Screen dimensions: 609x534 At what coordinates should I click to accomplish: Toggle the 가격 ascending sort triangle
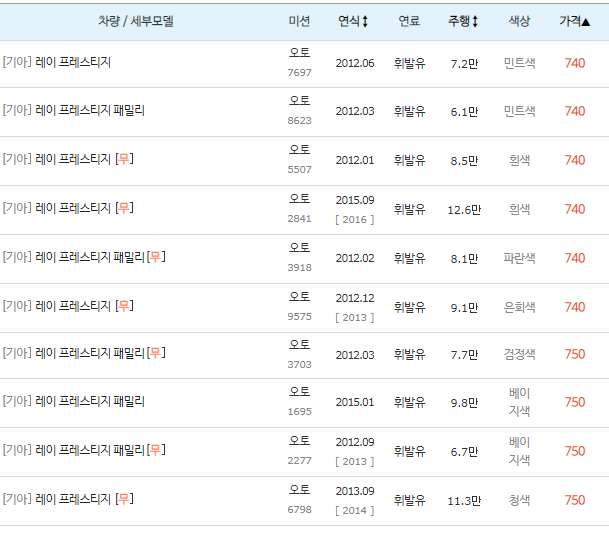[x=586, y=22]
